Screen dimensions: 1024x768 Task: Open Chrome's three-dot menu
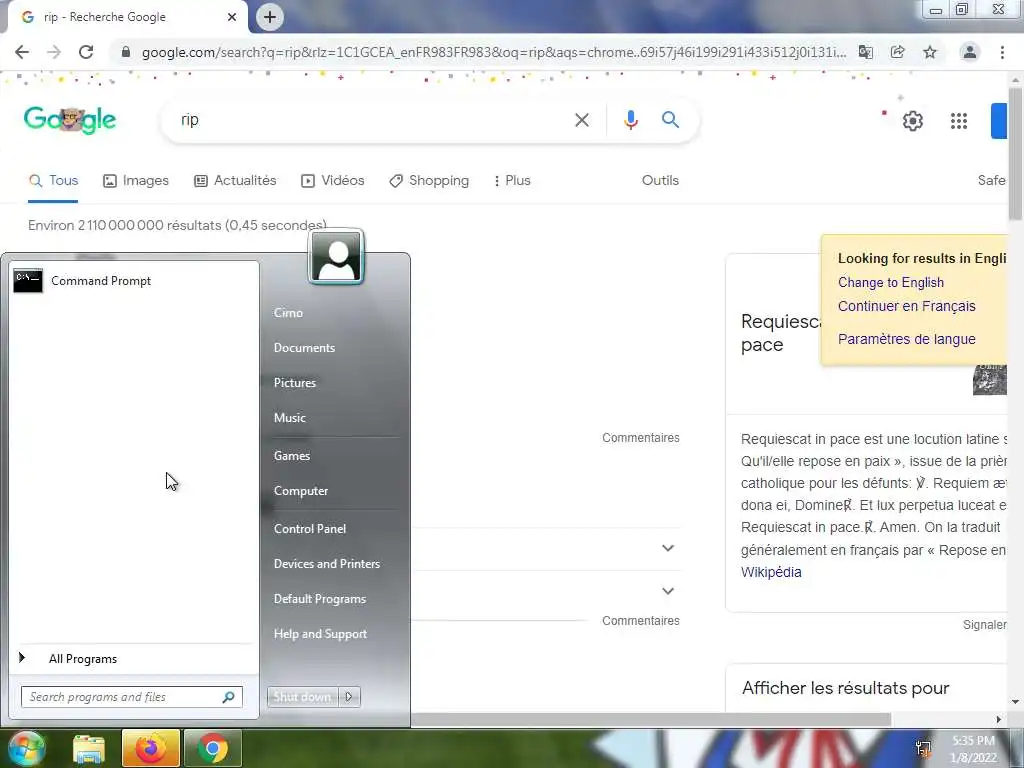coord(1002,52)
